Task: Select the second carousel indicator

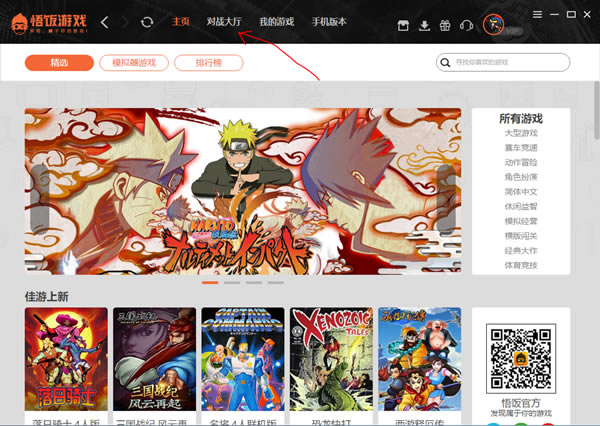Action: pyautogui.click(x=232, y=283)
